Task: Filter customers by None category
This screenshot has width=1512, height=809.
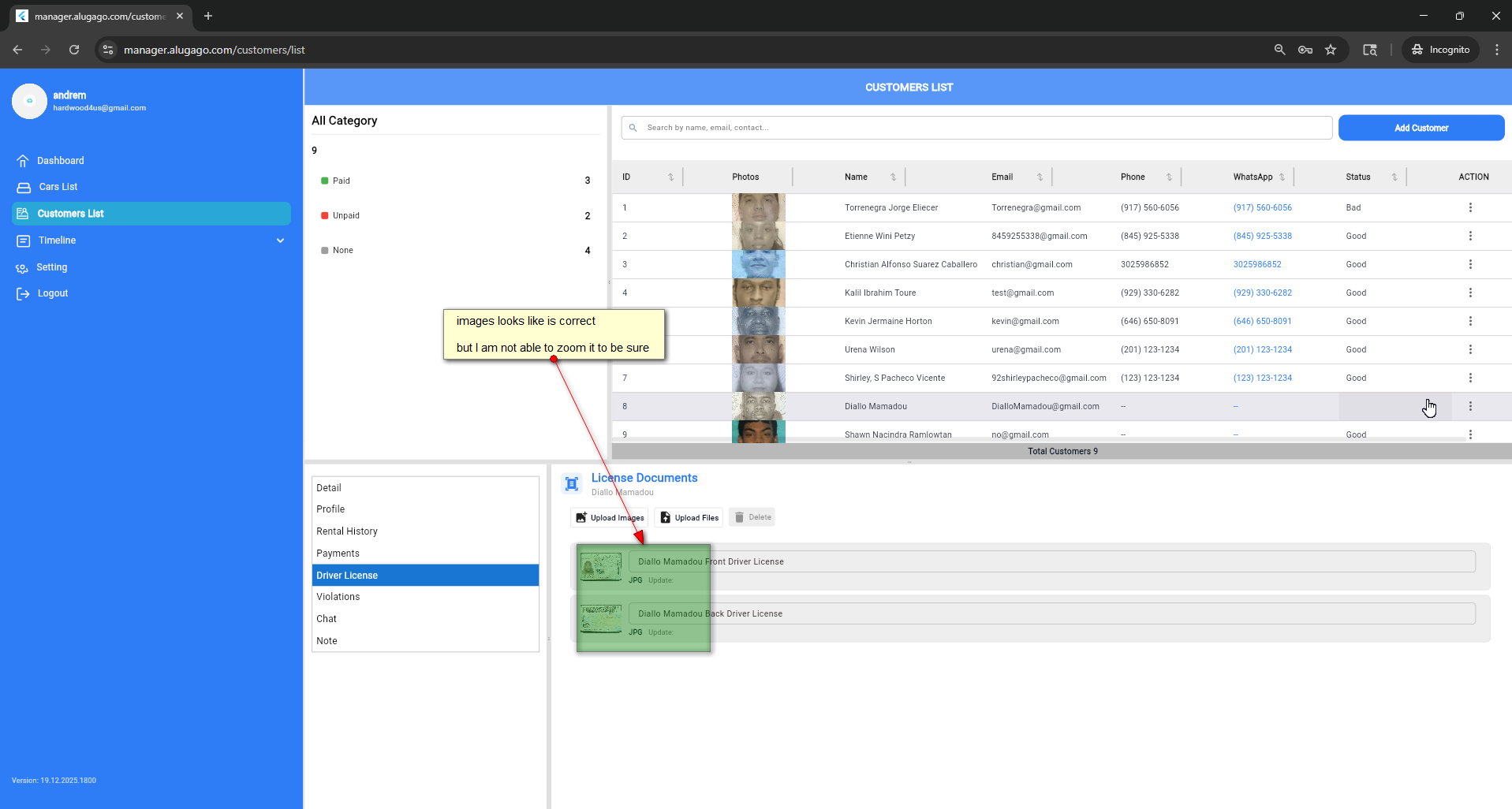Action: tap(342, 251)
